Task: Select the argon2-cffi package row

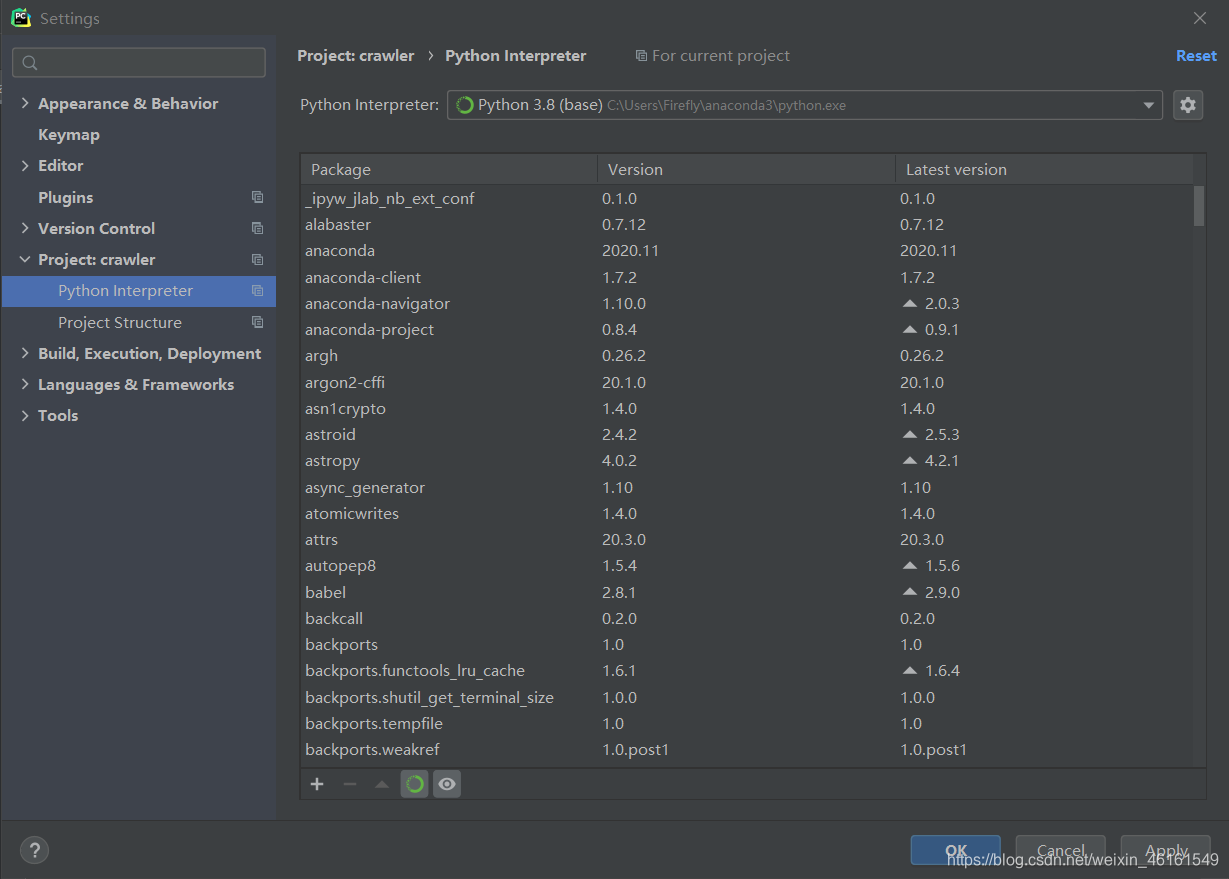Action: click(x=747, y=382)
